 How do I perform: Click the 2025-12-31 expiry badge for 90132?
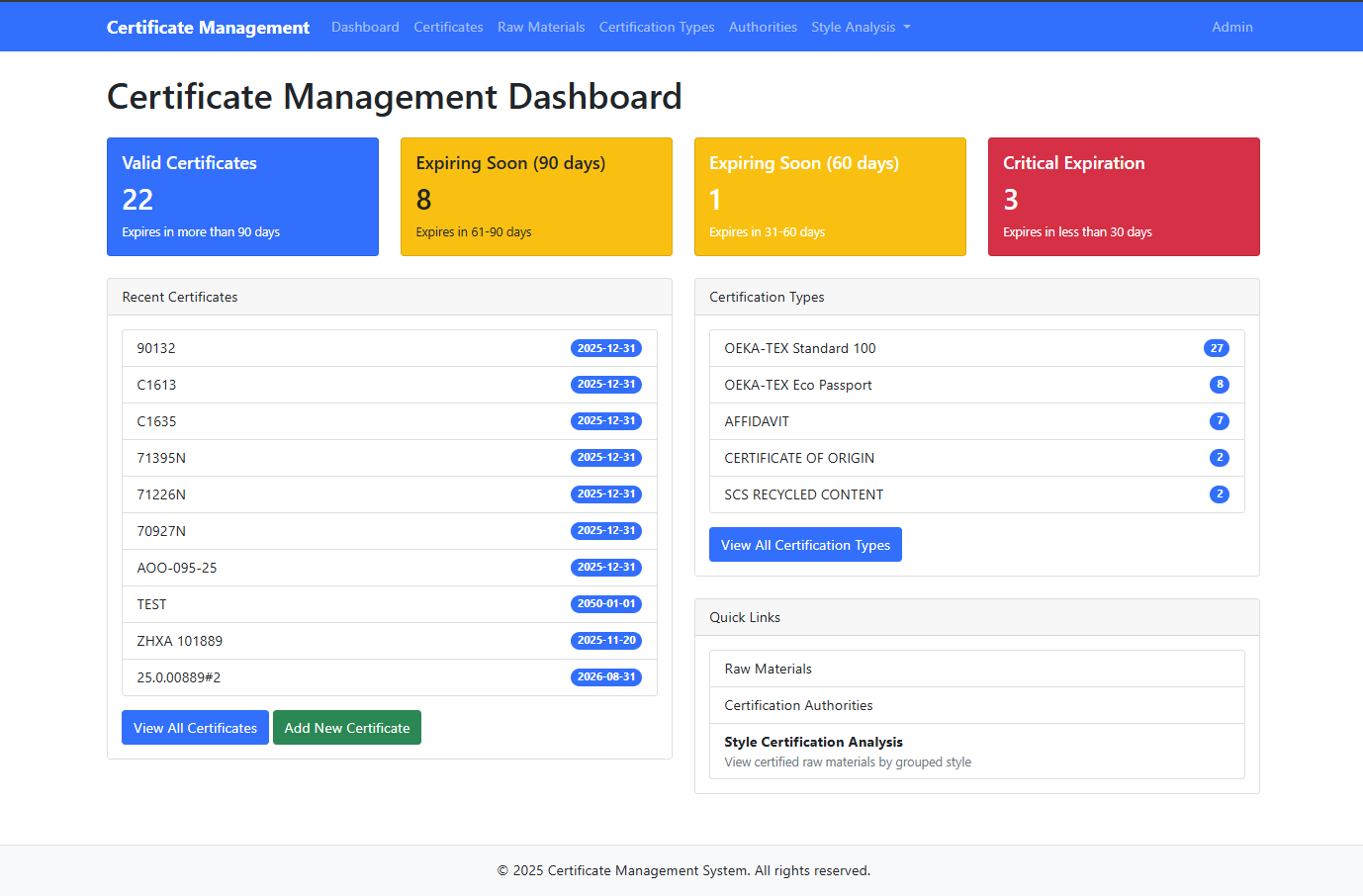(x=606, y=348)
